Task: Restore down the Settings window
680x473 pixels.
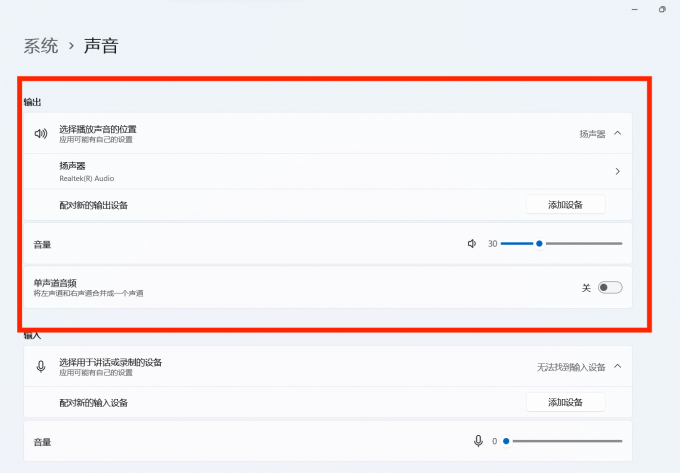Action: tap(662, 9)
